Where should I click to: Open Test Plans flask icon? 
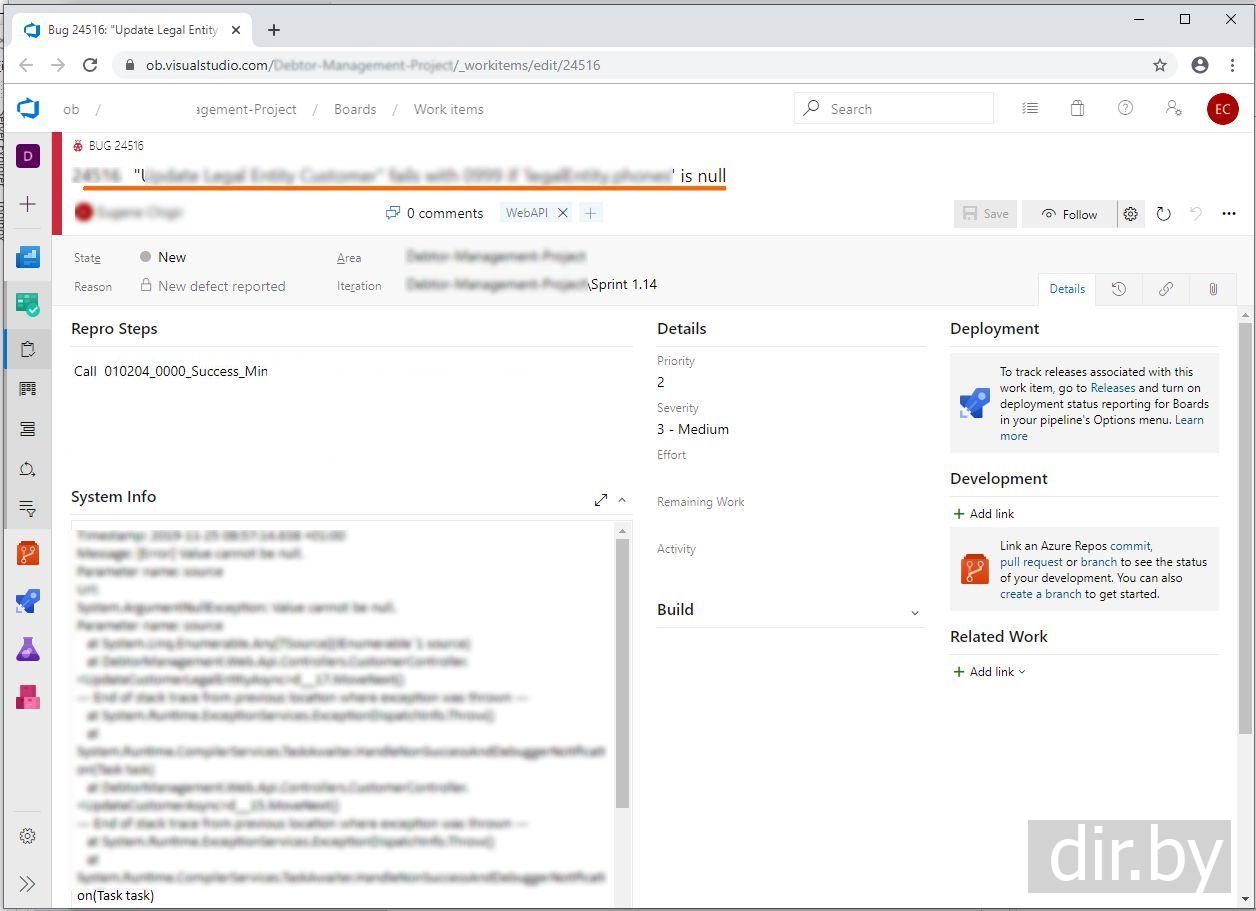click(28, 649)
